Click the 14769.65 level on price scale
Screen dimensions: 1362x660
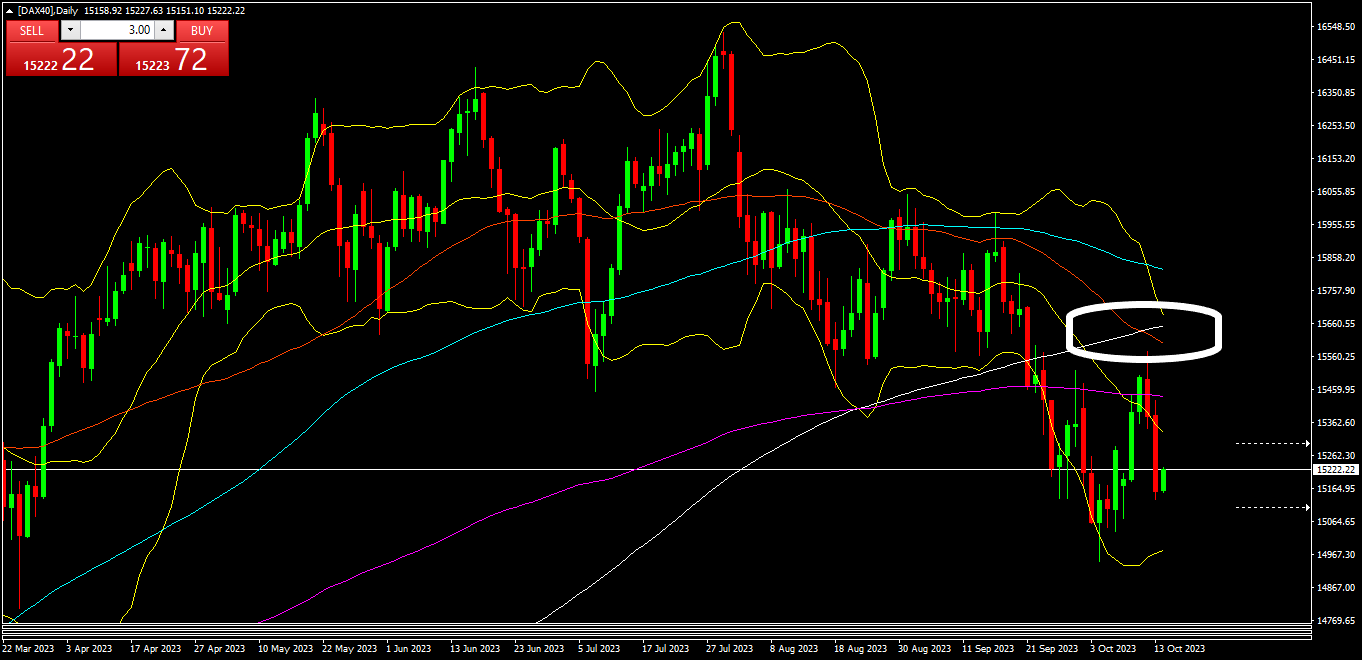[x=1336, y=621]
